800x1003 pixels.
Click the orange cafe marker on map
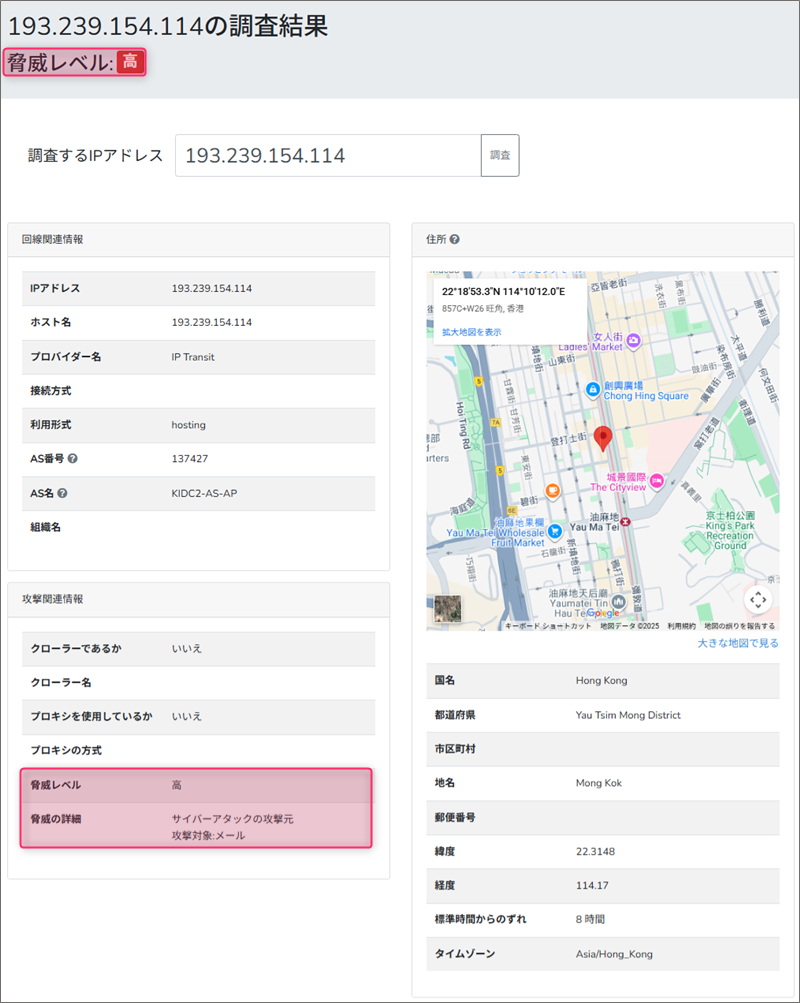click(x=552, y=490)
